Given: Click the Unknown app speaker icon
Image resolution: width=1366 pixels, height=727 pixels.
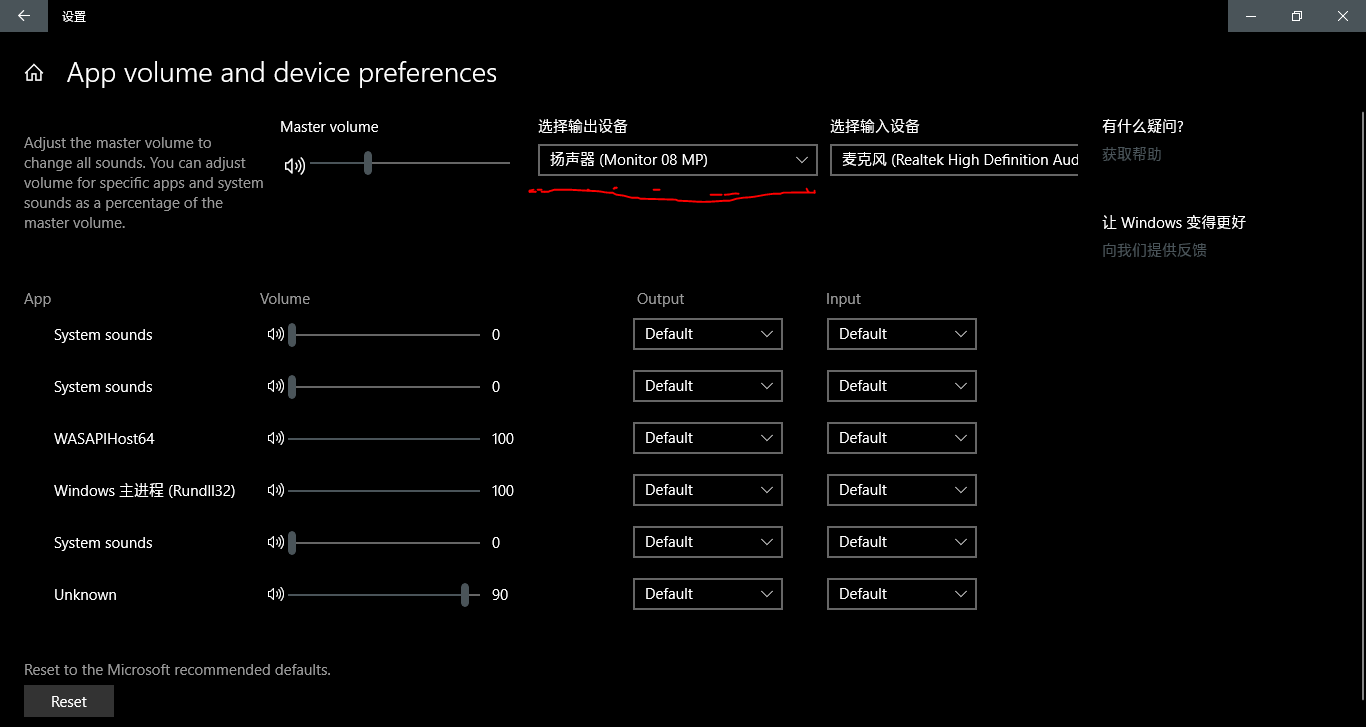Looking at the screenshot, I should 276,594.
